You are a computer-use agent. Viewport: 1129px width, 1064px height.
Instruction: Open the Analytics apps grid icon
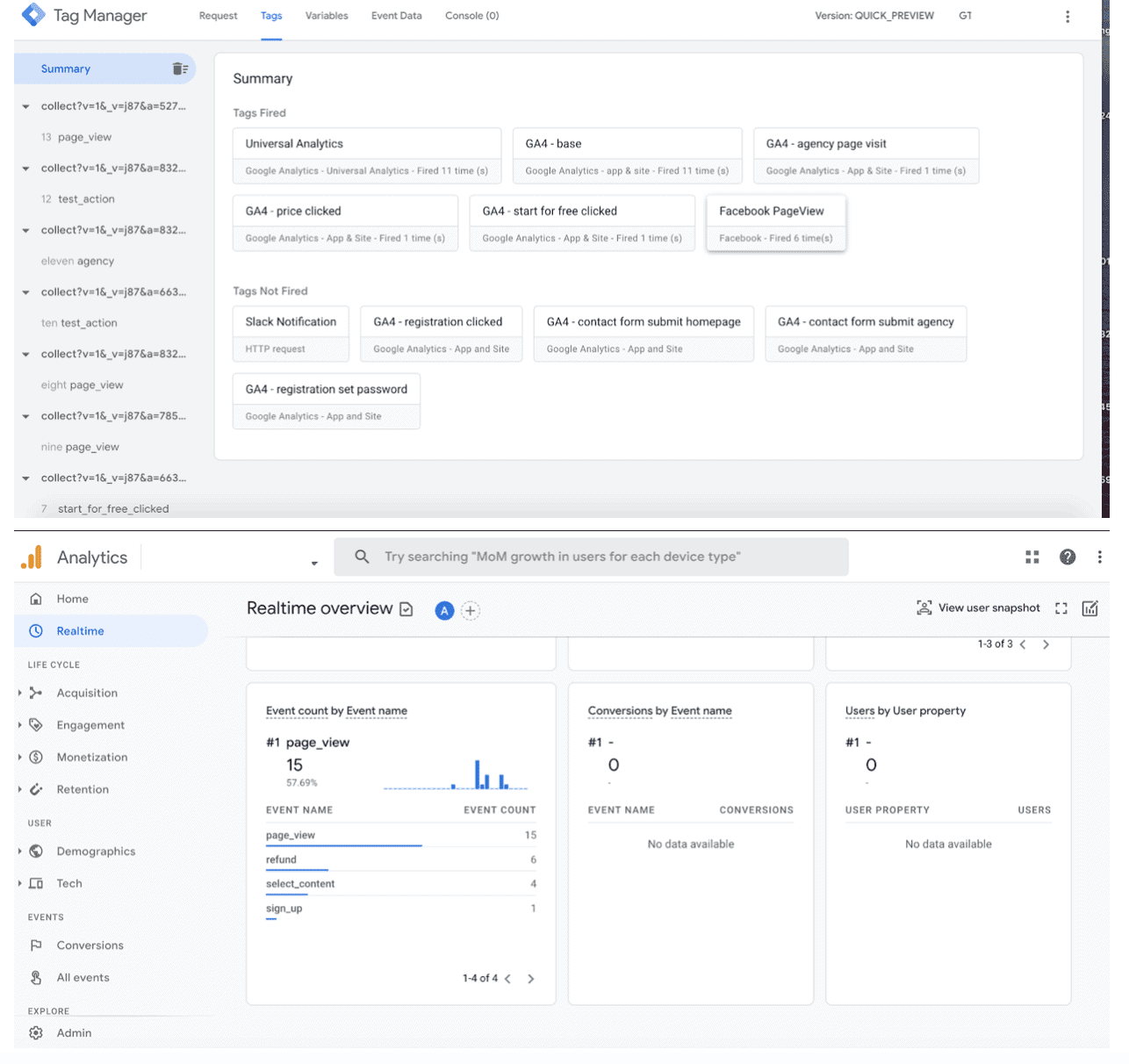pyautogui.click(x=1032, y=557)
